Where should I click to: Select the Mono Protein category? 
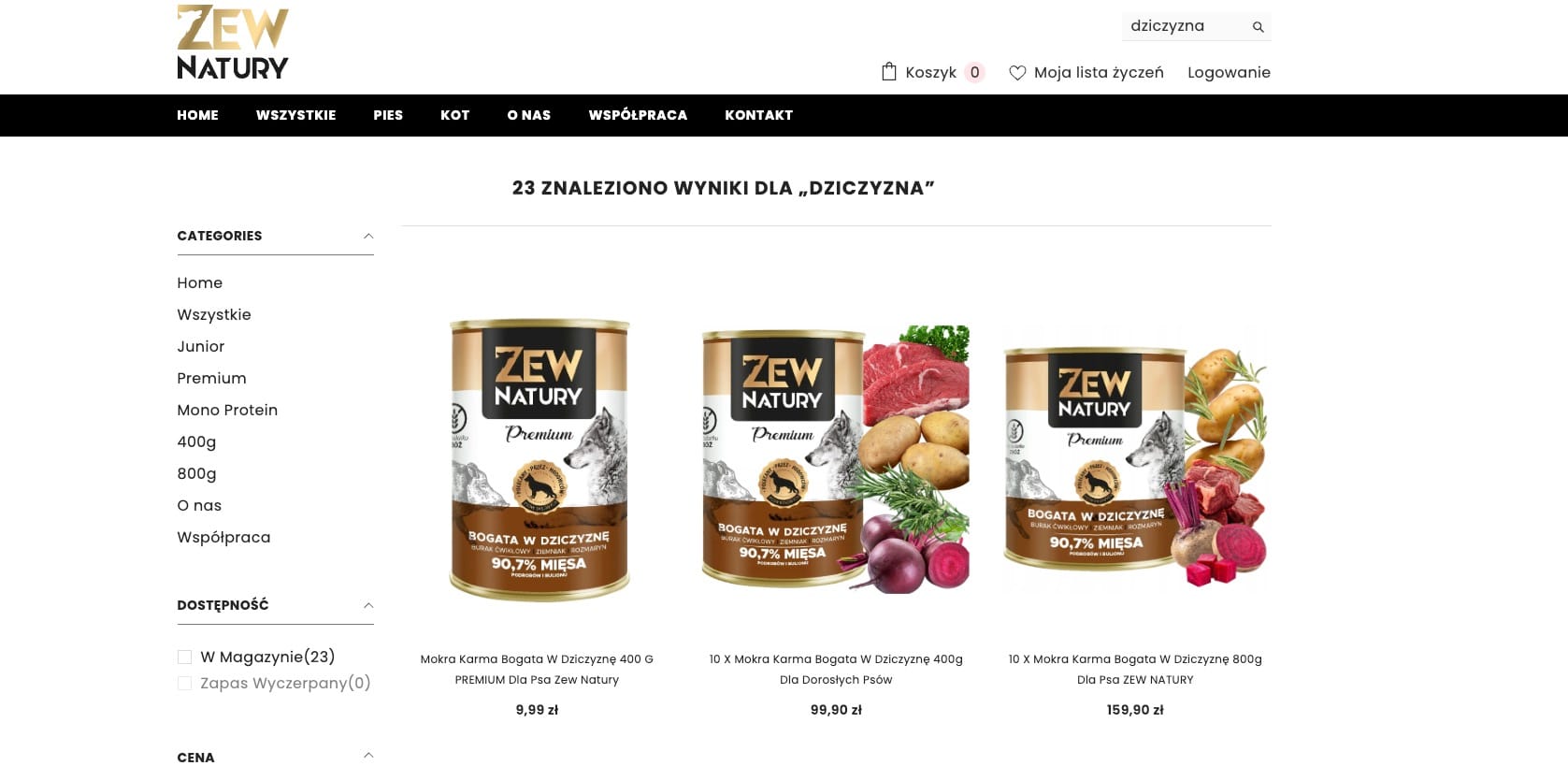[x=227, y=410]
